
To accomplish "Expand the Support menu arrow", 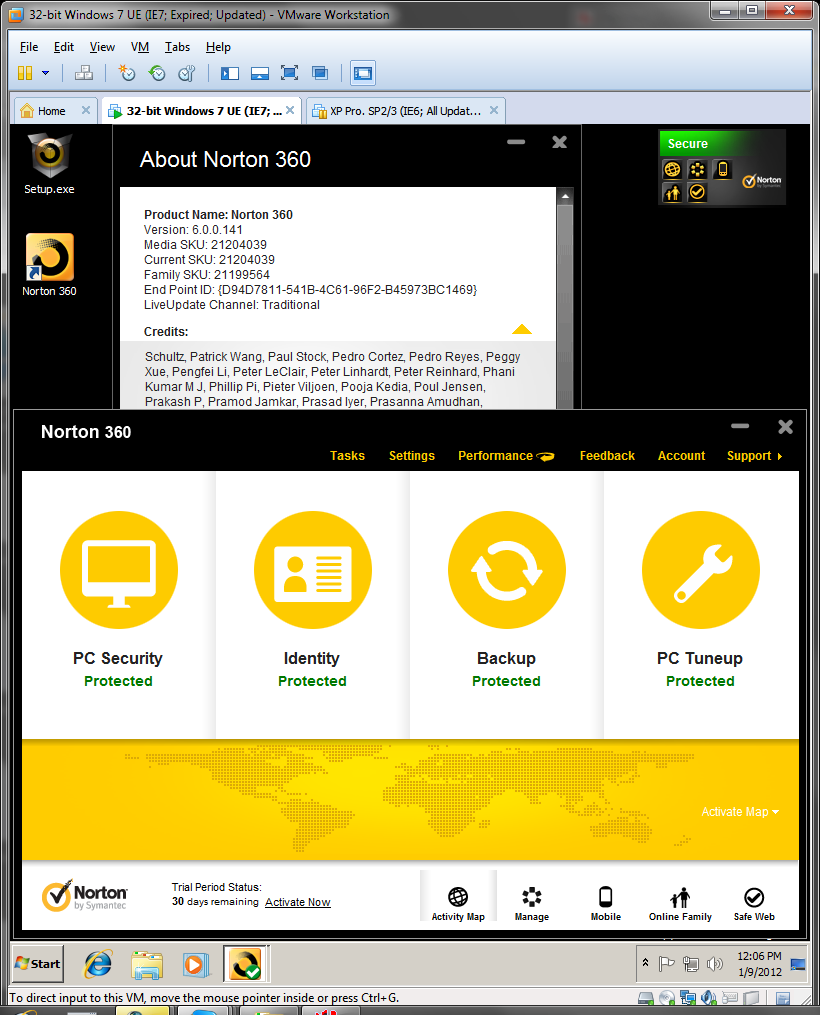I will tap(779, 456).
